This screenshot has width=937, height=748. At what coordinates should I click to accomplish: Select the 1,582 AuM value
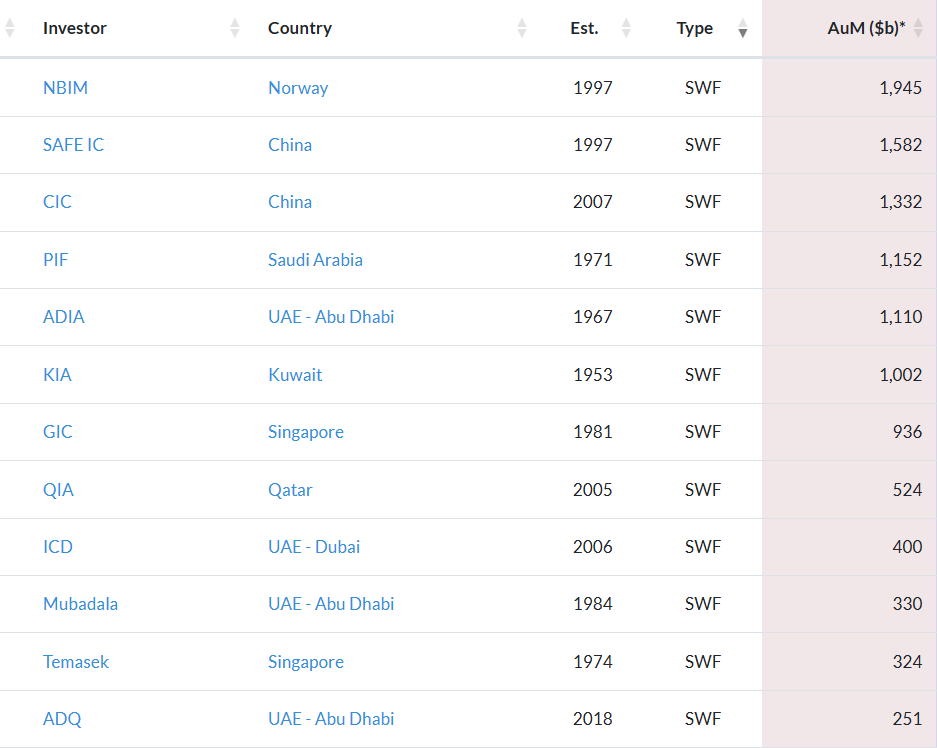point(901,145)
